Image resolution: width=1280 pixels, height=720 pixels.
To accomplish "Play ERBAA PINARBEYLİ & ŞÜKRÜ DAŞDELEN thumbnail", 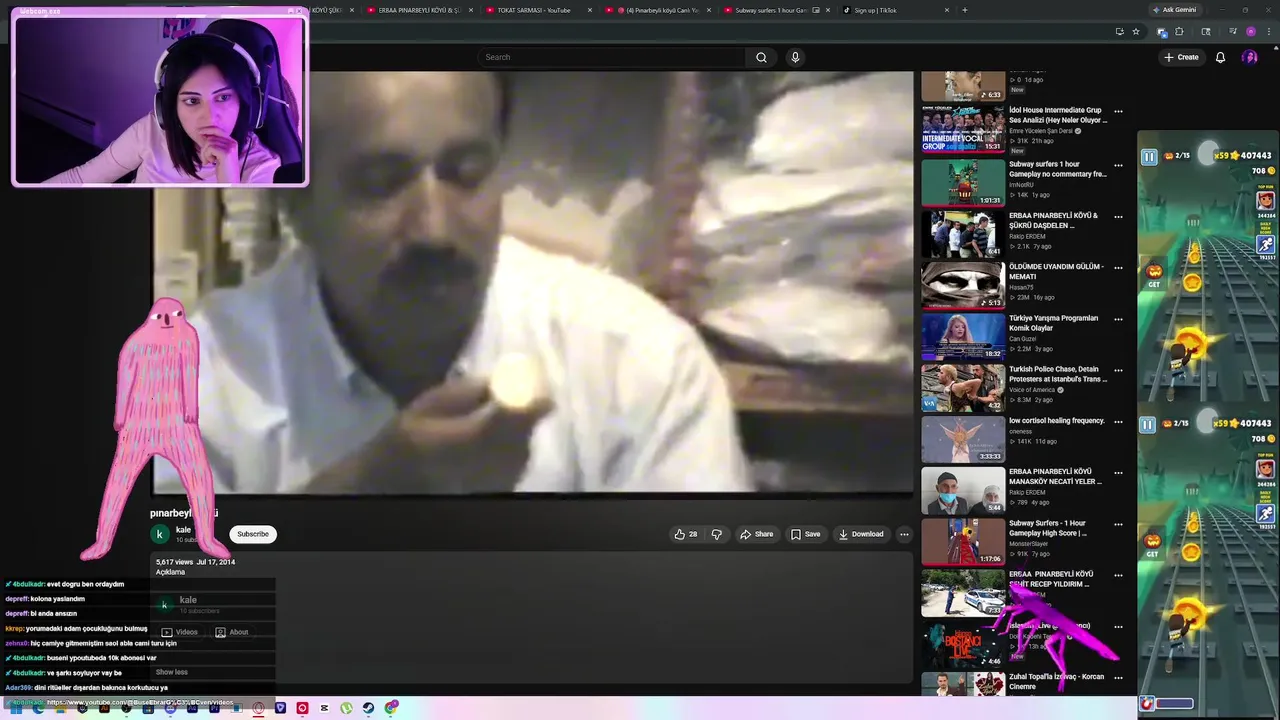I will (x=963, y=234).
